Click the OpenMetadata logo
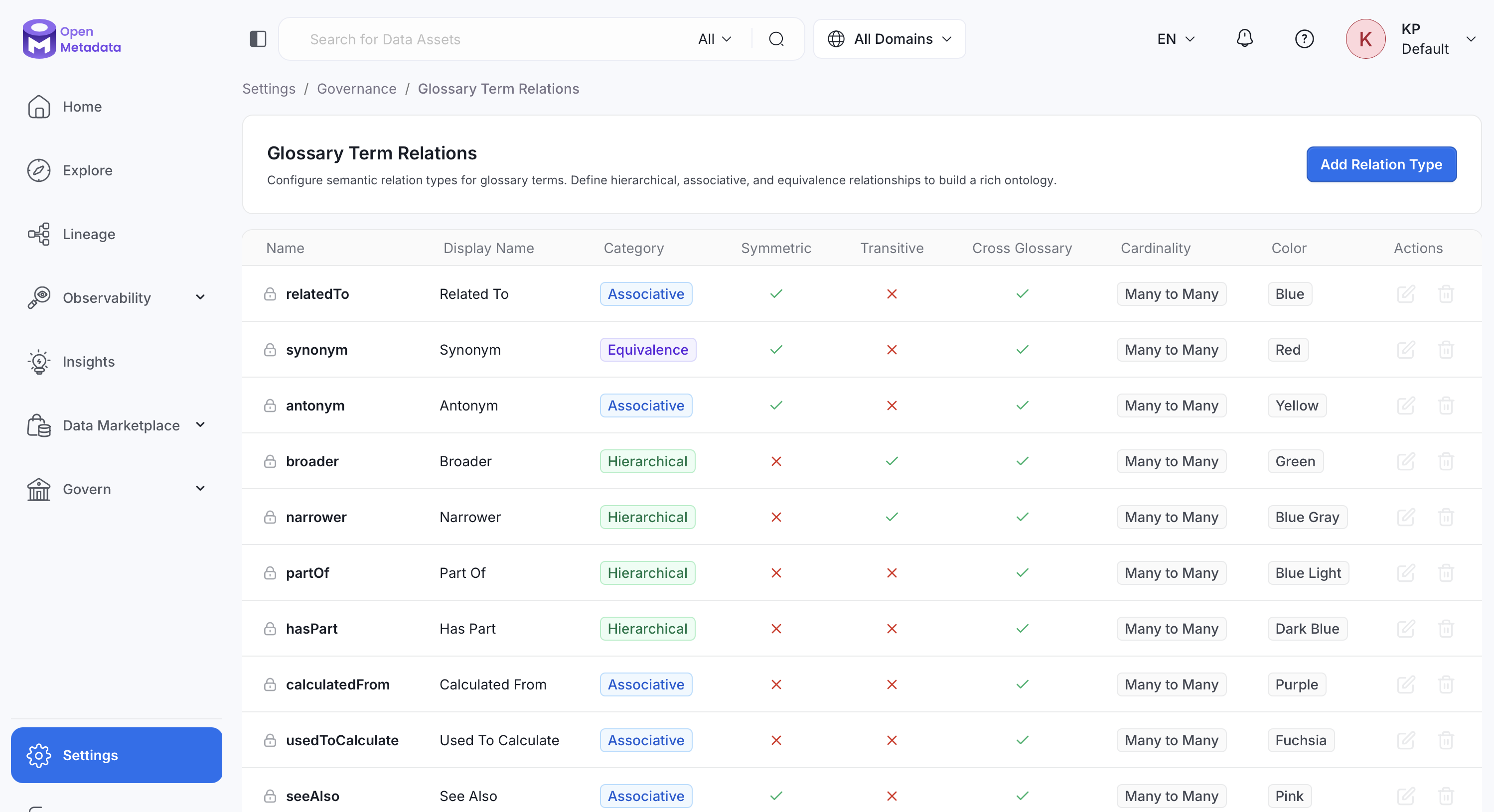 click(x=71, y=39)
